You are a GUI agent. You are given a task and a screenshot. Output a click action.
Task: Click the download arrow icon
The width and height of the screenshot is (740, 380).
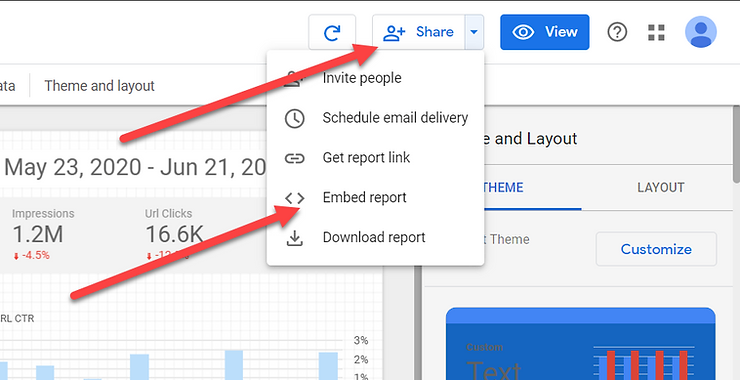tap(294, 238)
